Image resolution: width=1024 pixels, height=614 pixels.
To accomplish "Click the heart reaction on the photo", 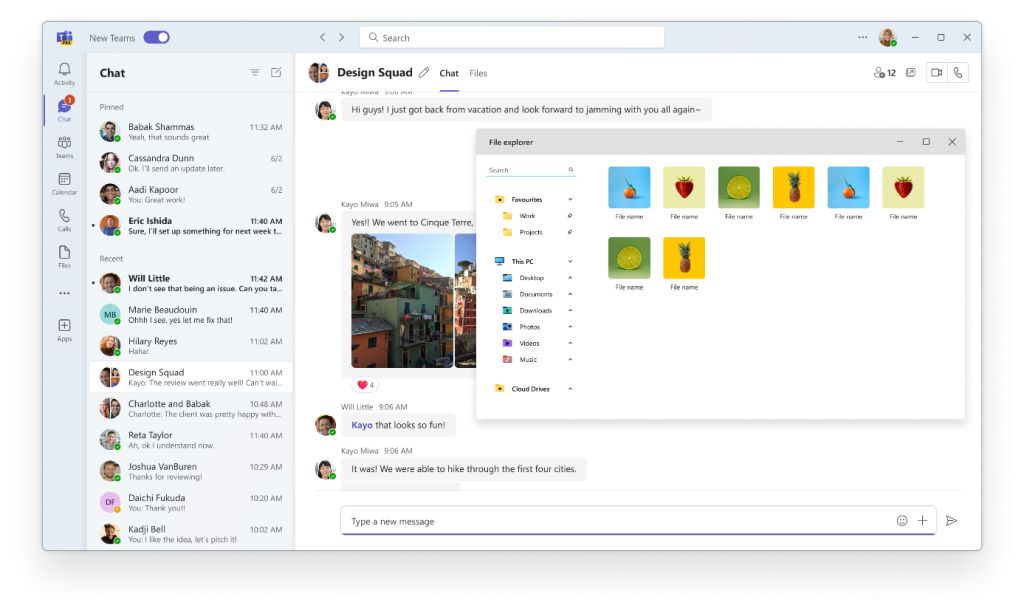I will coord(364,385).
